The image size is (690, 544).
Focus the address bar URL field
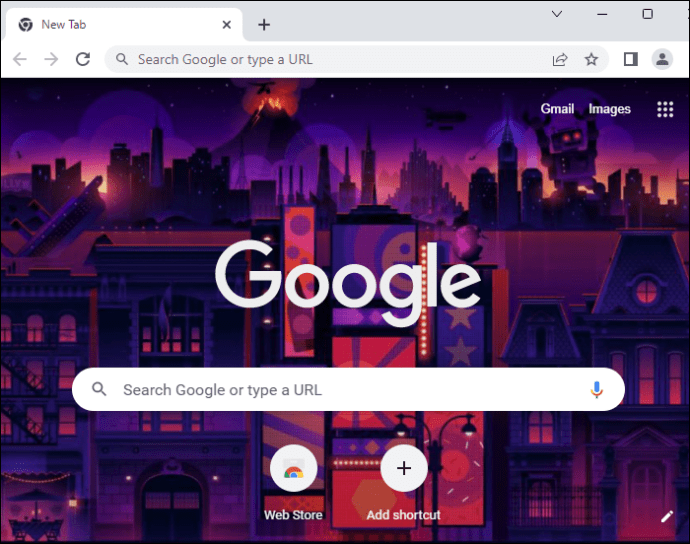[x=356, y=59]
